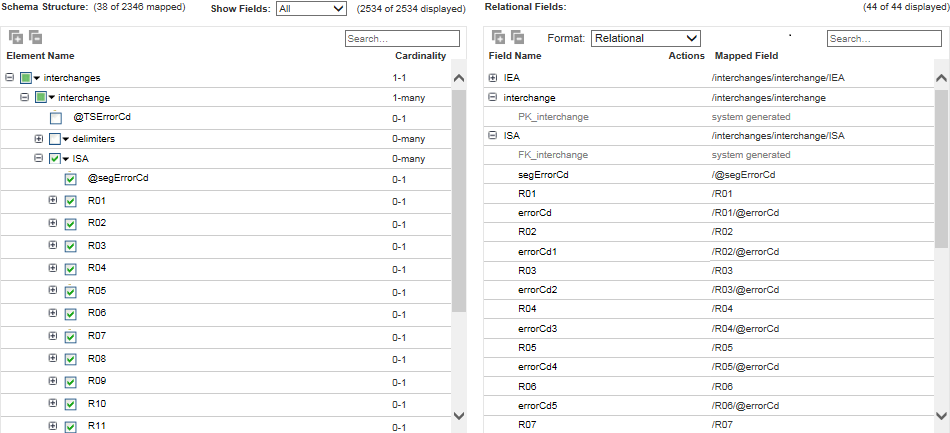
Task: Open the Show Fields dropdown
Action: coord(311,9)
